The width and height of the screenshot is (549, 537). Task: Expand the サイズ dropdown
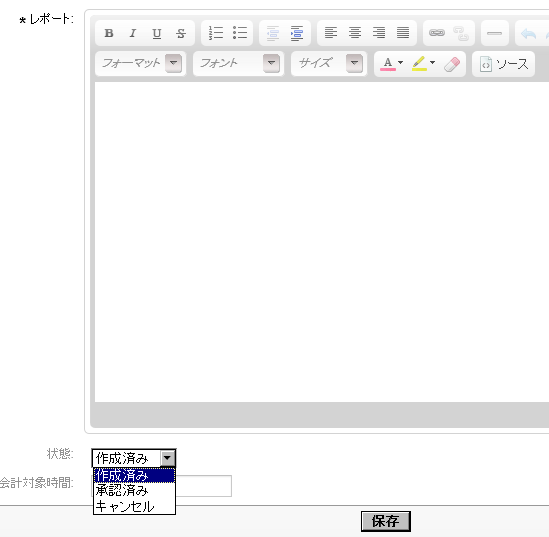[x=329, y=64]
